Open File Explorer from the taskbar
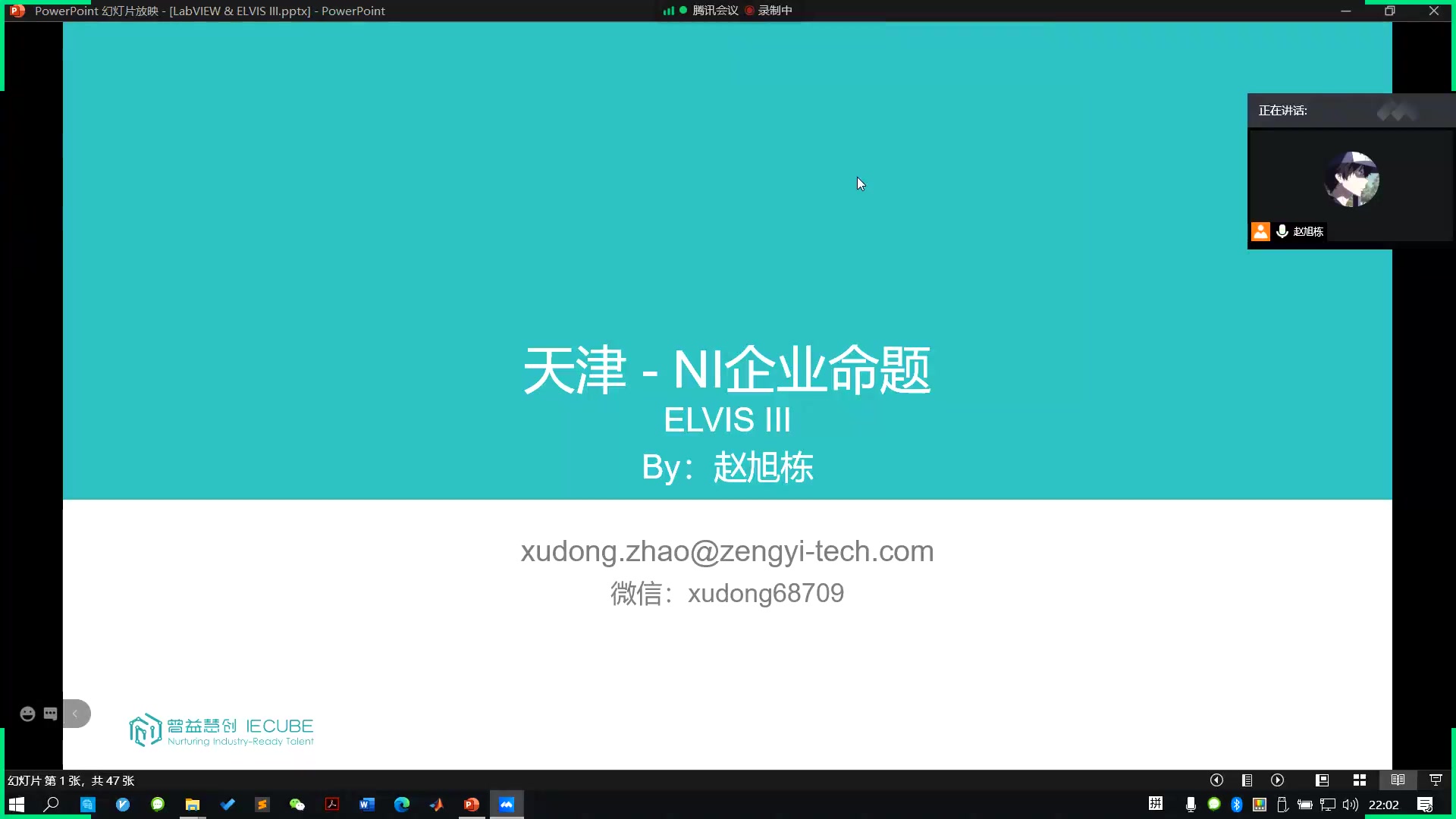Image resolution: width=1456 pixels, height=819 pixels. pyautogui.click(x=193, y=805)
